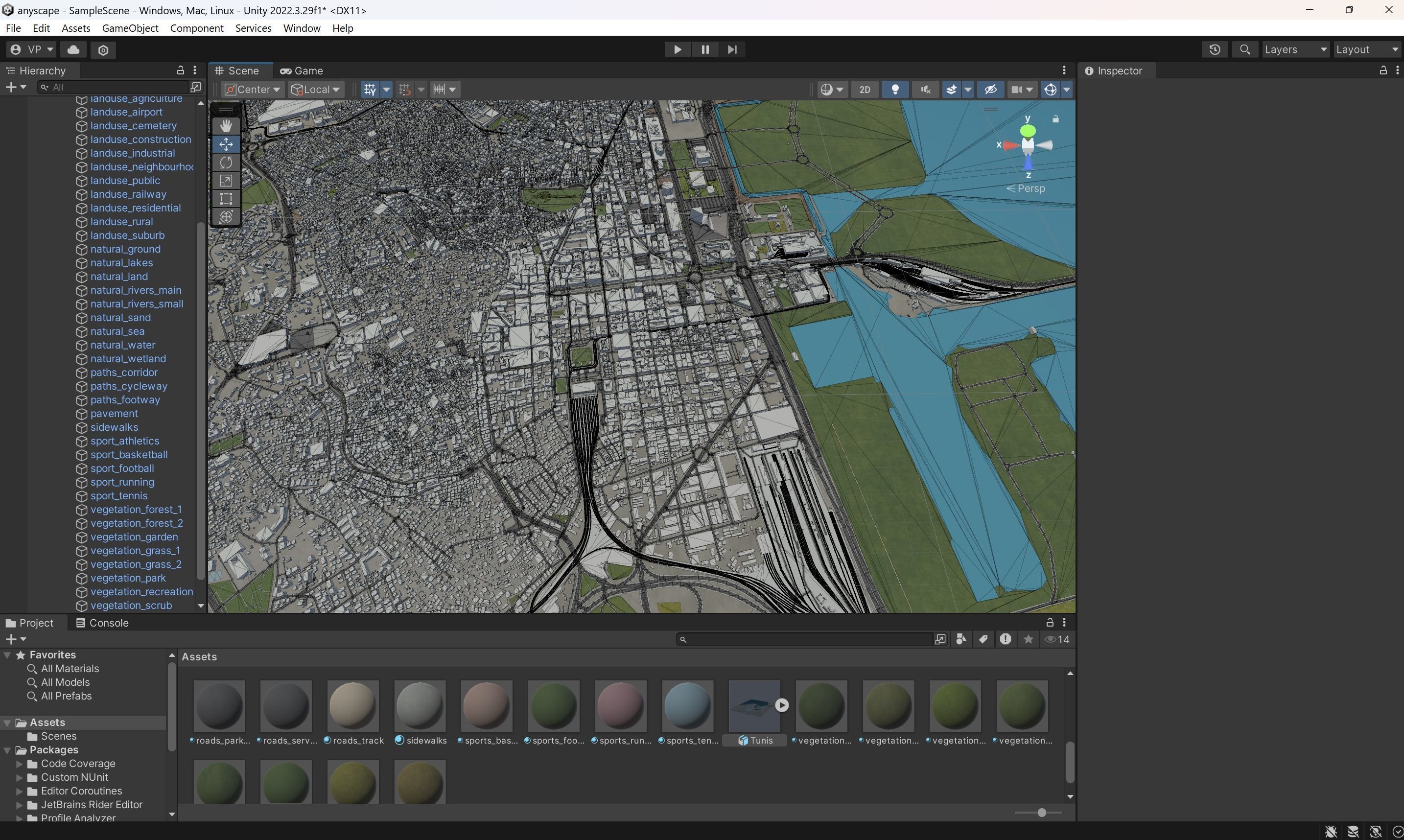Click the Project asset search field
The width and height of the screenshot is (1404, 840).
pyautogui.click(x=806, y=640)
